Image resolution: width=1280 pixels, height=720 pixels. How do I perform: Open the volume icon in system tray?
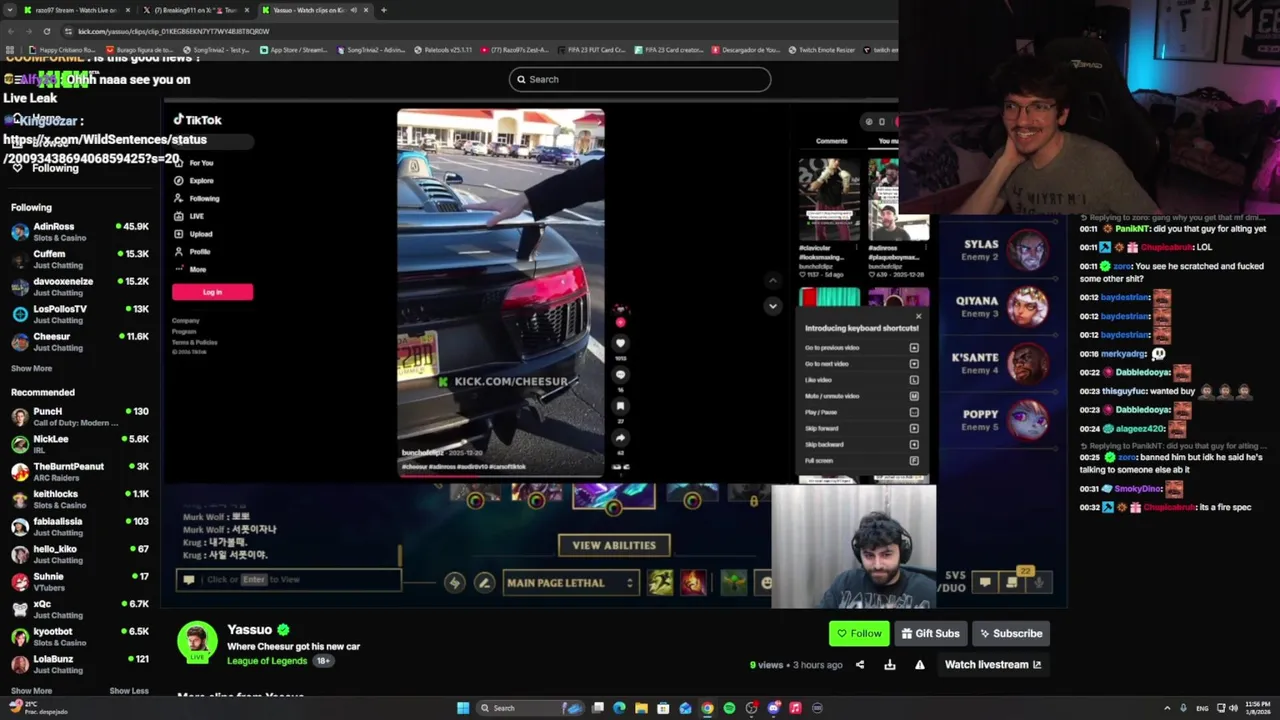1233,708
